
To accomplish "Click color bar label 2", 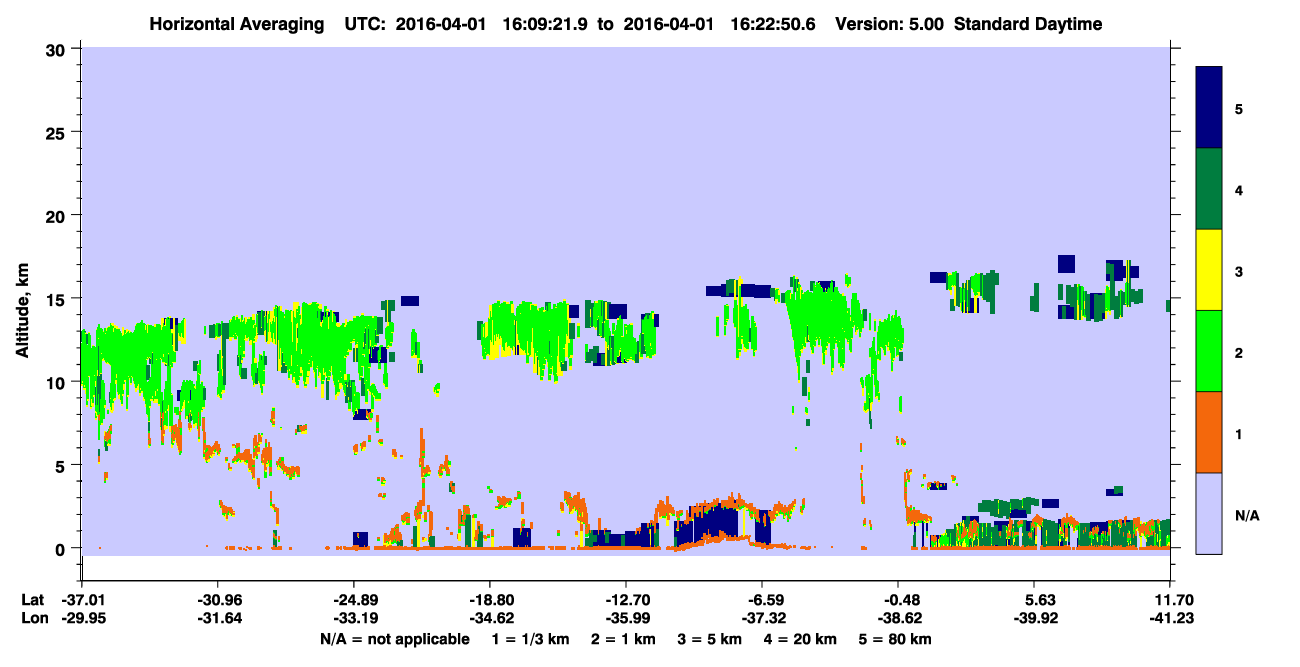I will pyautogui.click(x=1239, y=352).
